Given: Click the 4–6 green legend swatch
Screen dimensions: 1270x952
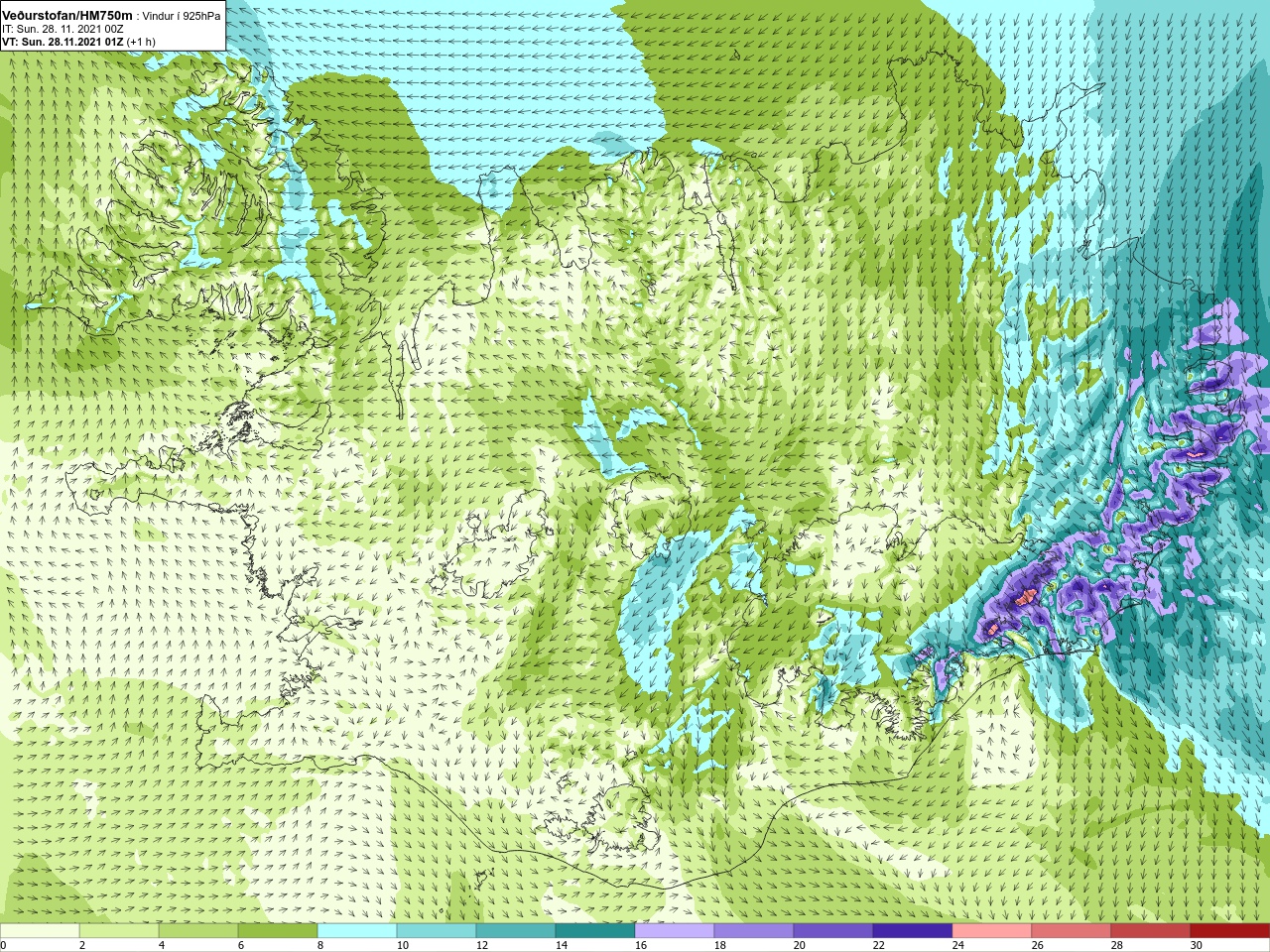Looking at the screenshot, I should pyautogui.click(x=198, y=931).
